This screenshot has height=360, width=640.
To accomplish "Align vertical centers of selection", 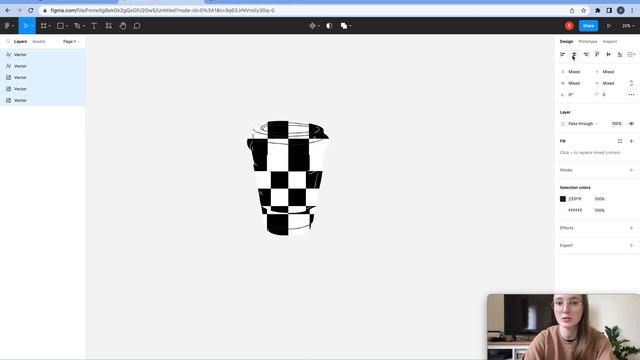I will [609, 54].
